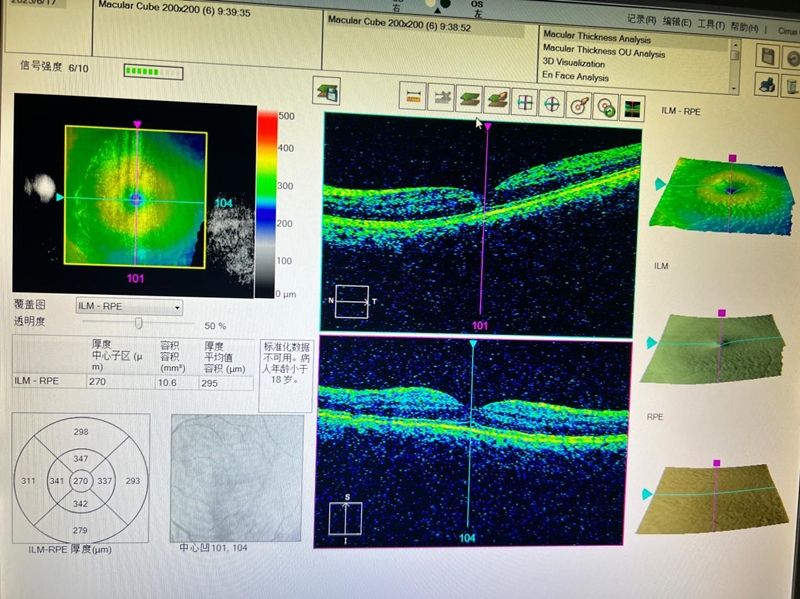Open the ILM - RPE overlay dropdown

click(x=129, y=307)
